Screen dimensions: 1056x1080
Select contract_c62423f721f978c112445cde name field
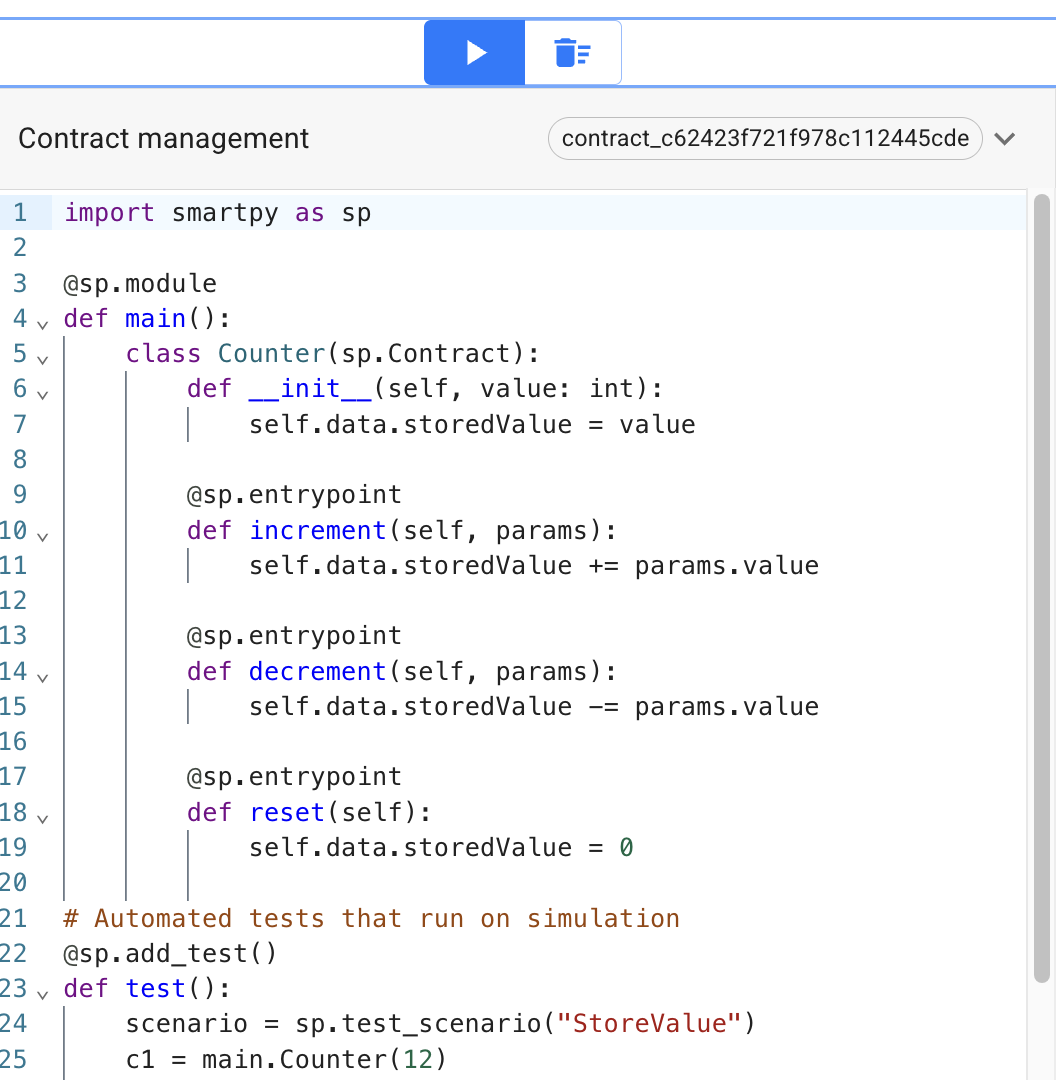pos(765,138)
